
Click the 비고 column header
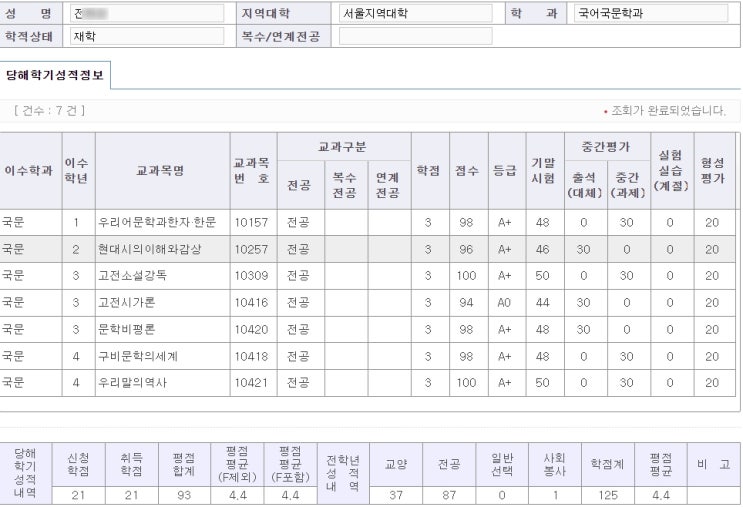point(714,464)
